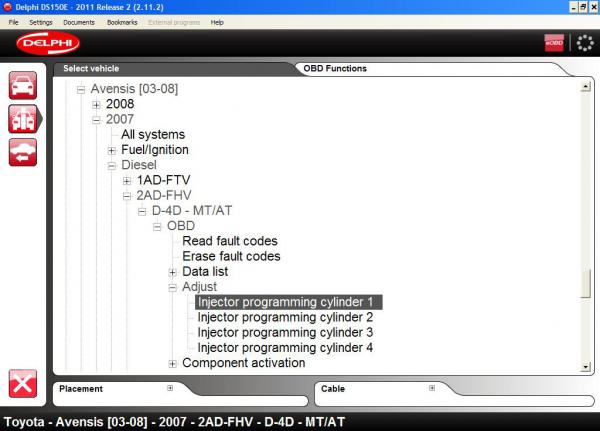Expand the Fuel/Ignition node
Viewport: 600px width, 431px height.
[x=112, y=150]
